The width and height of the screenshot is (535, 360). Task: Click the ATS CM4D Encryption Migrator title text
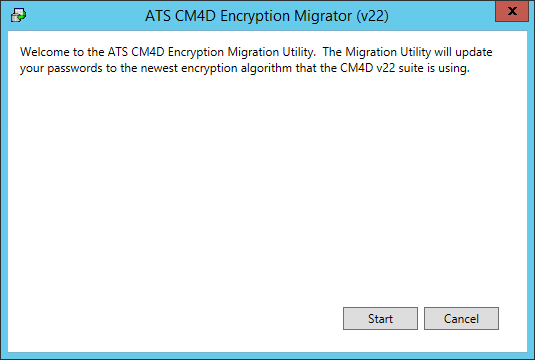[x=266, y=16]
